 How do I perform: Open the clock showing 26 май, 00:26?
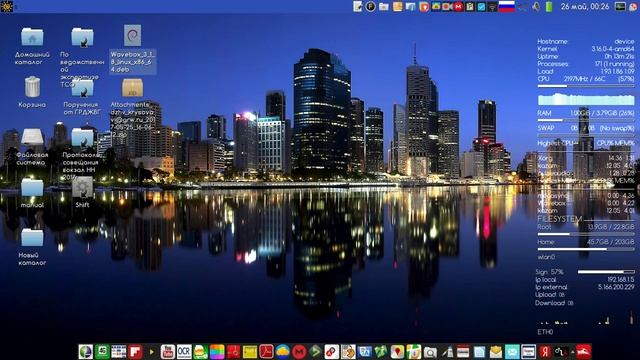585,7
